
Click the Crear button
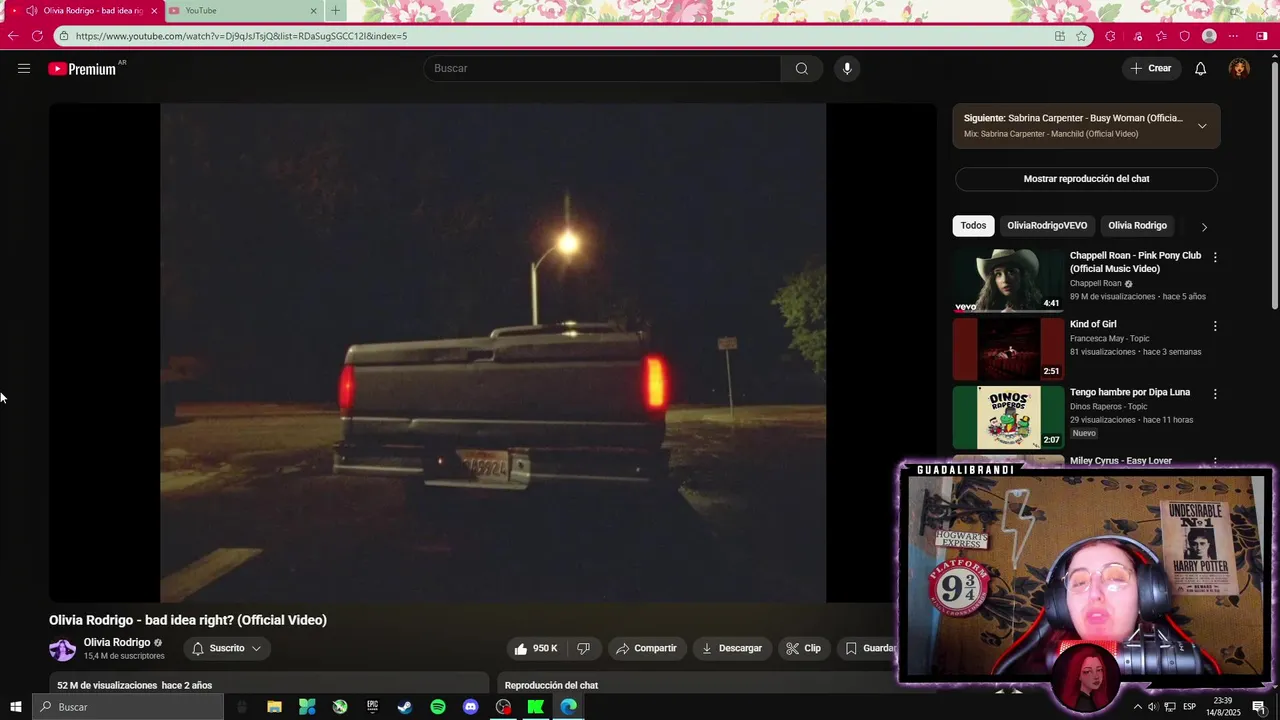point(1151,68)
